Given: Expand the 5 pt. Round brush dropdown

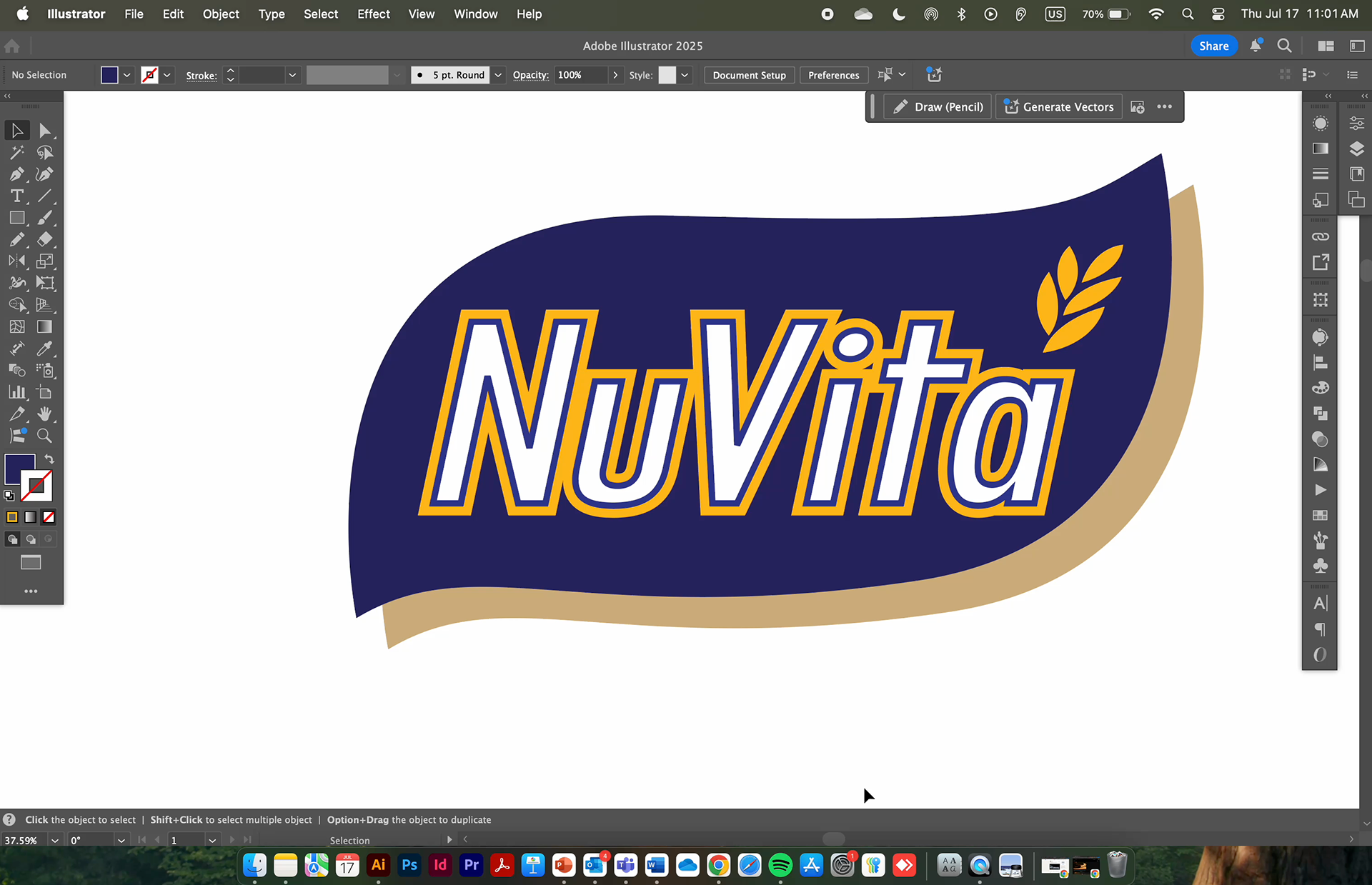Looking at the screenshot, I should 498,75.
